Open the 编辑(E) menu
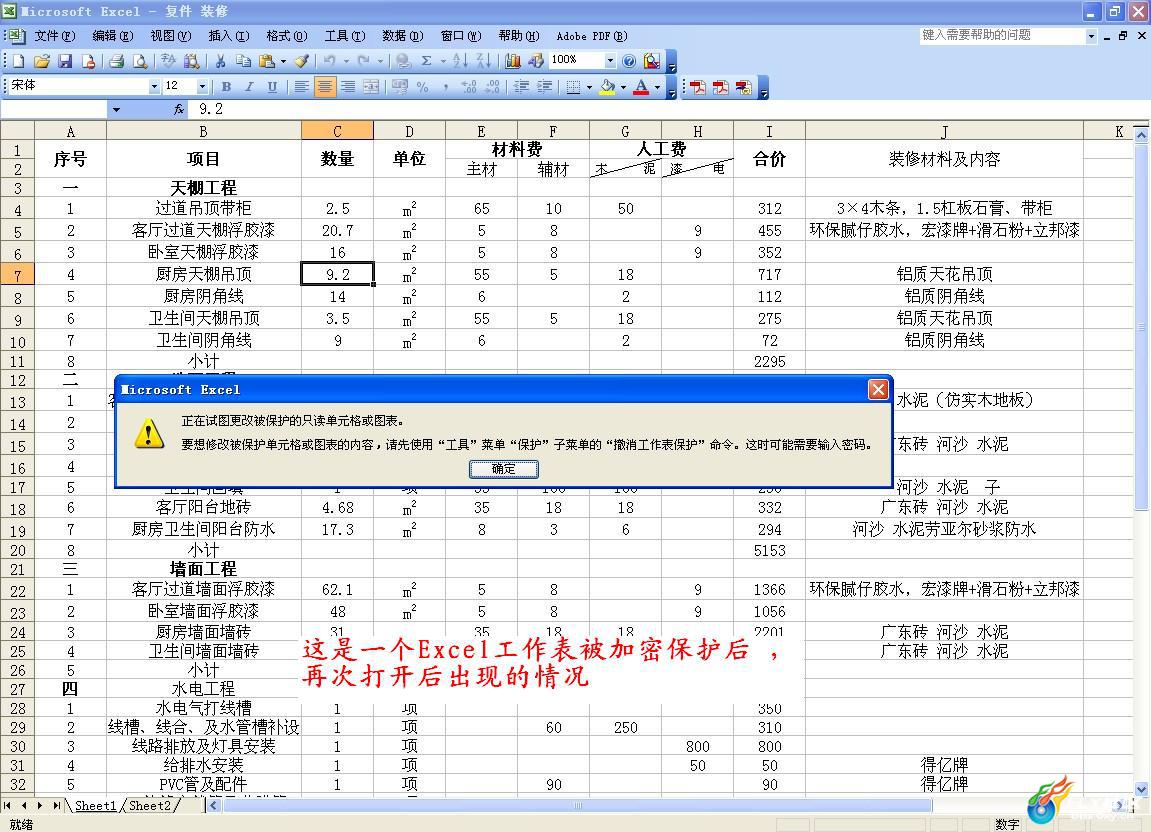This screenshot has height=832, width=1151. 112,36
